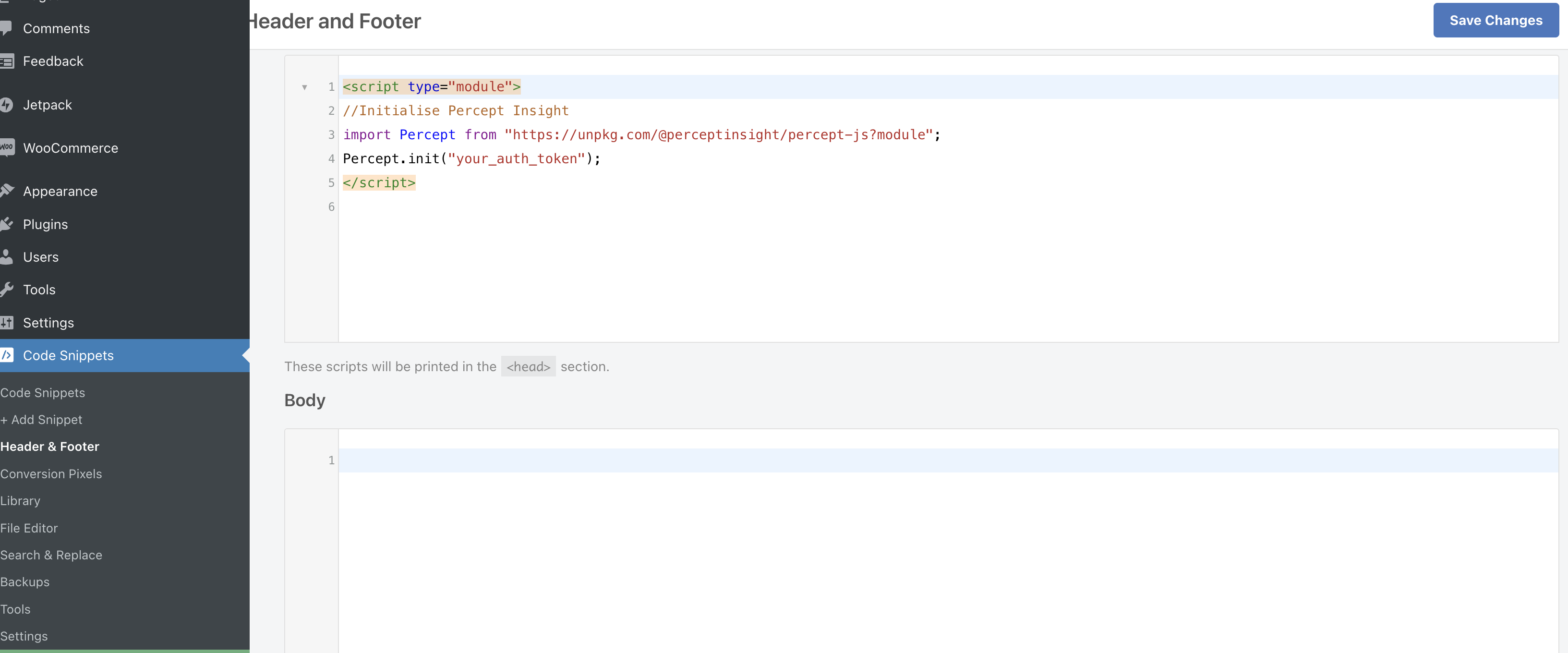
Task: Click + Add Snippet
Action: pyautogui.click(x=41, y=419)
